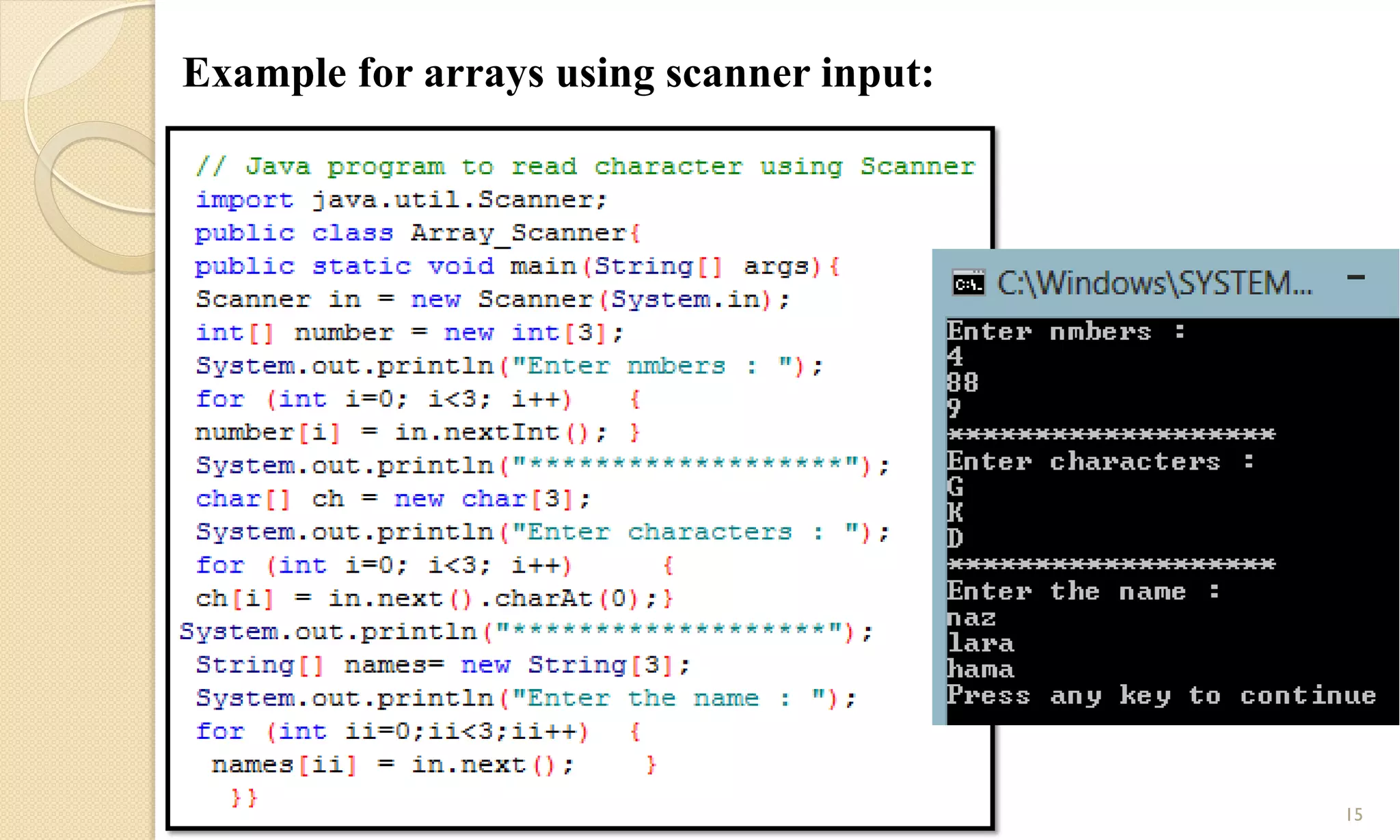
Task: Click the 'import java.util.Scanner;' code line
Action: pos(401,200)
